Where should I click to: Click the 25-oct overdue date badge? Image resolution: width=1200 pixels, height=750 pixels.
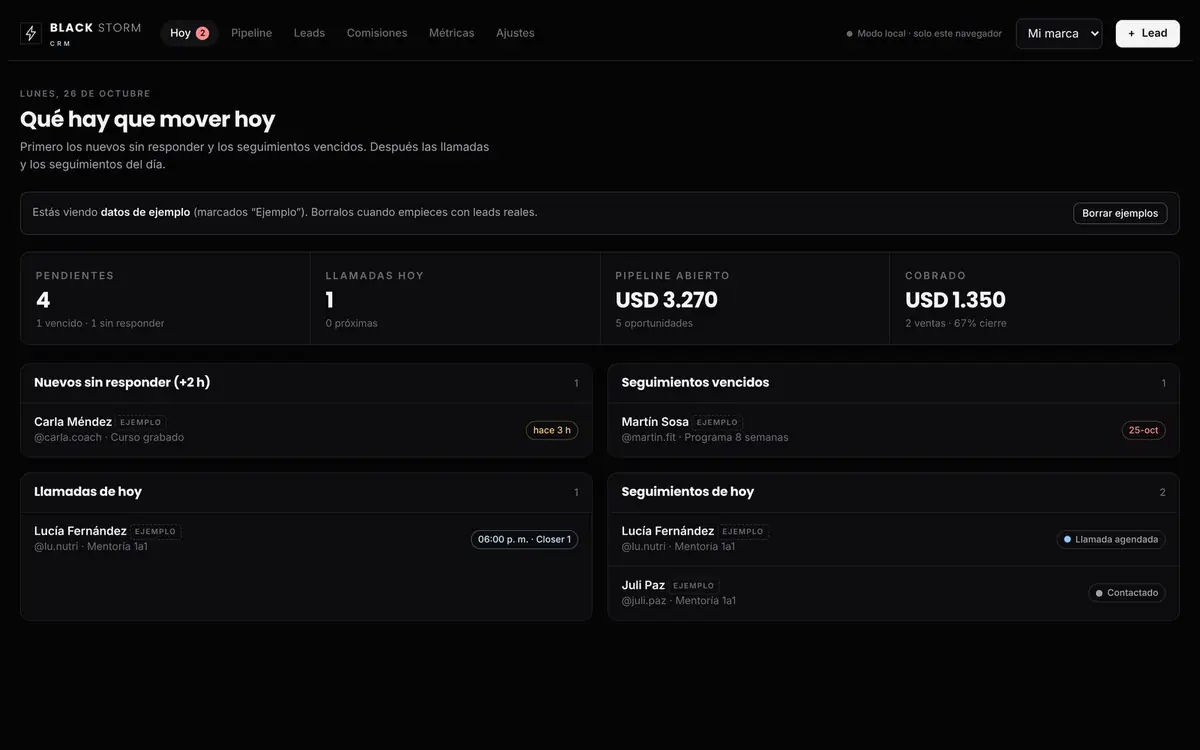pyautogui.click(x=1143, y=430)
